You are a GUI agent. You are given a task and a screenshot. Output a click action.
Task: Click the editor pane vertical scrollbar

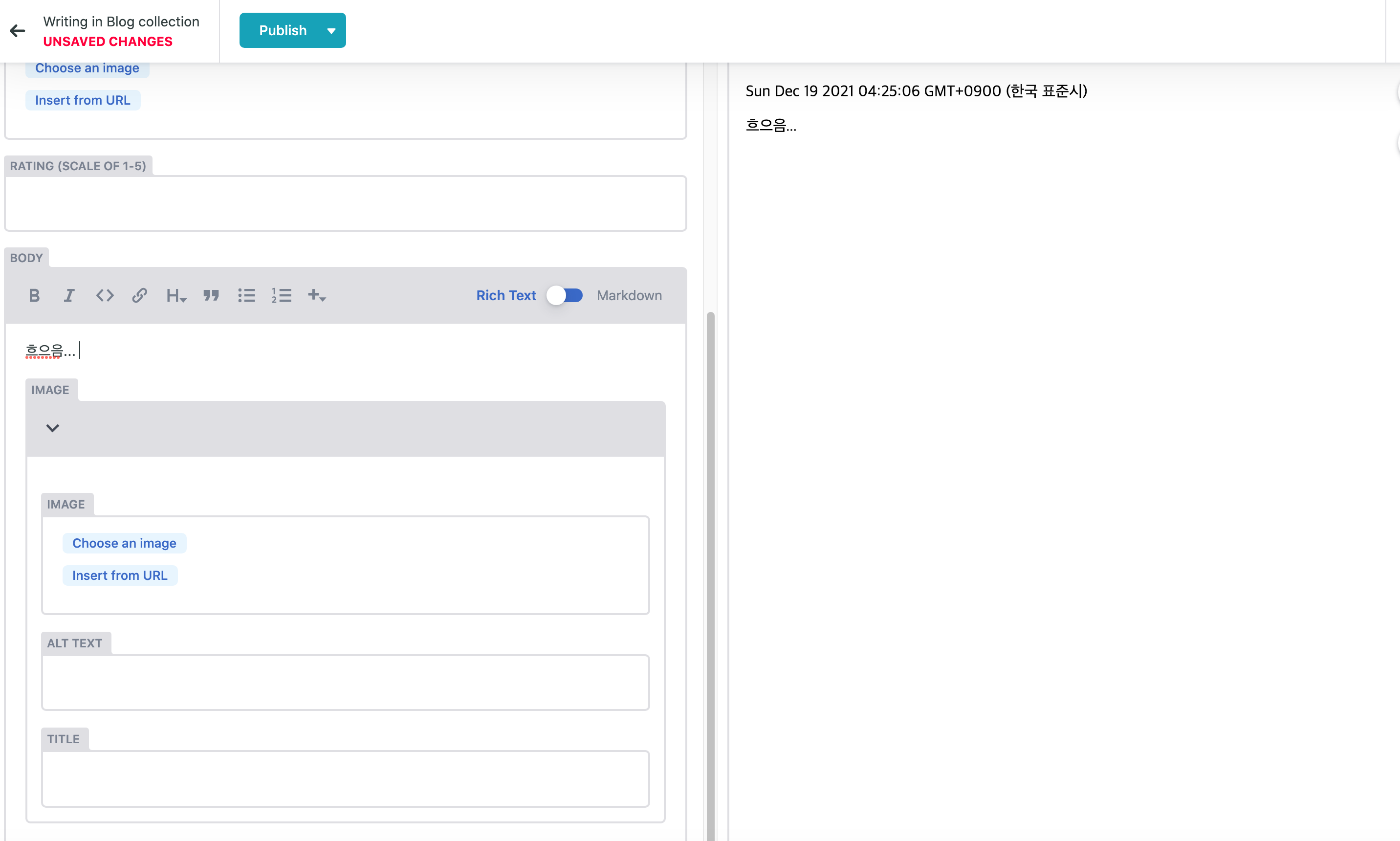(x=710, y=567)
